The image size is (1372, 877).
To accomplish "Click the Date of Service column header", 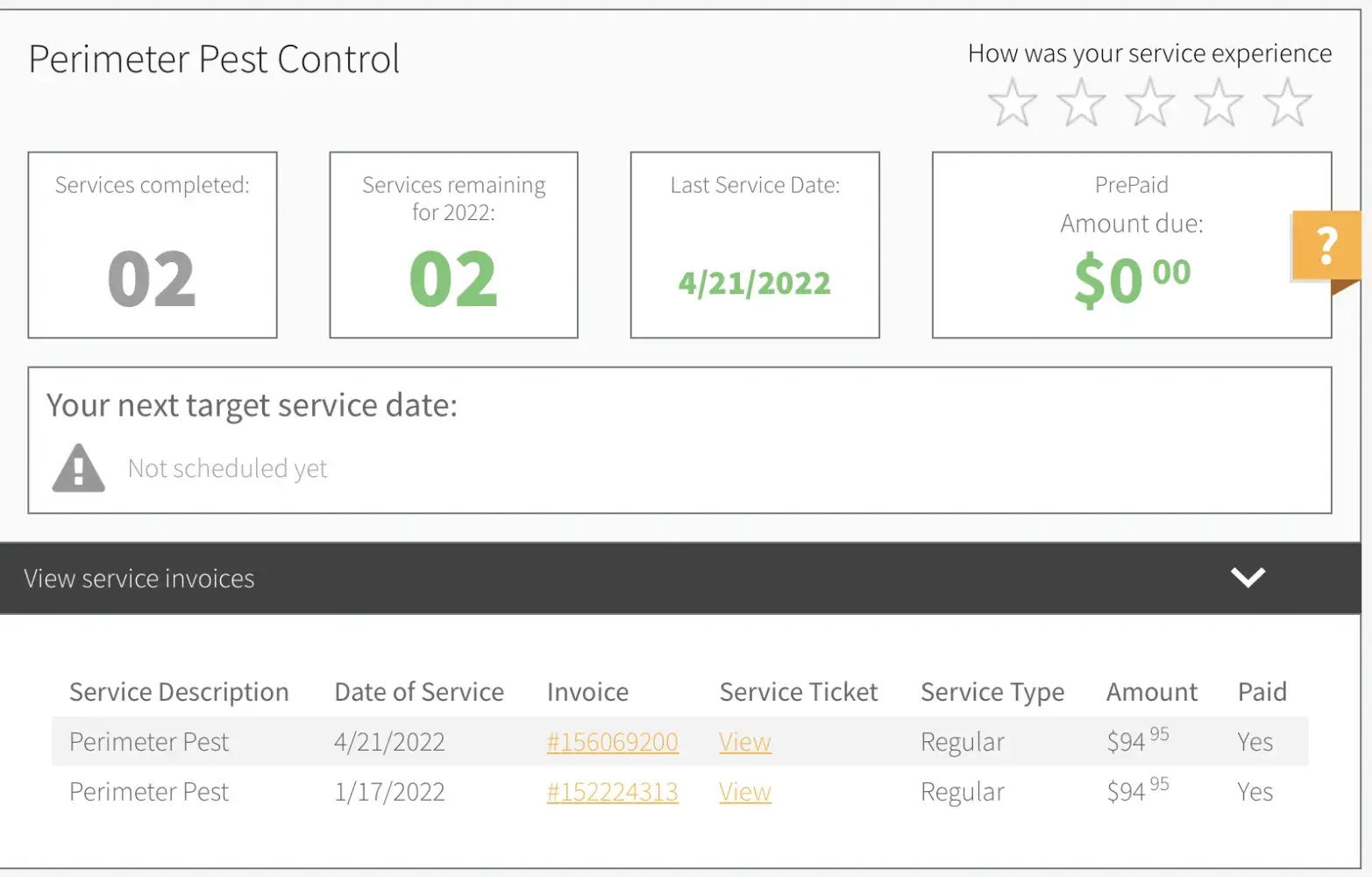I will click(x=419, y=692).
